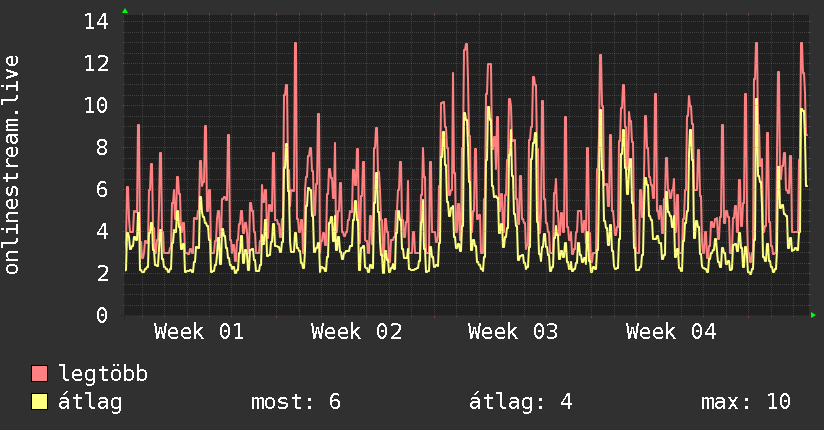
Task: Click the green arrow at y-axis top
Action: (125, 11)
